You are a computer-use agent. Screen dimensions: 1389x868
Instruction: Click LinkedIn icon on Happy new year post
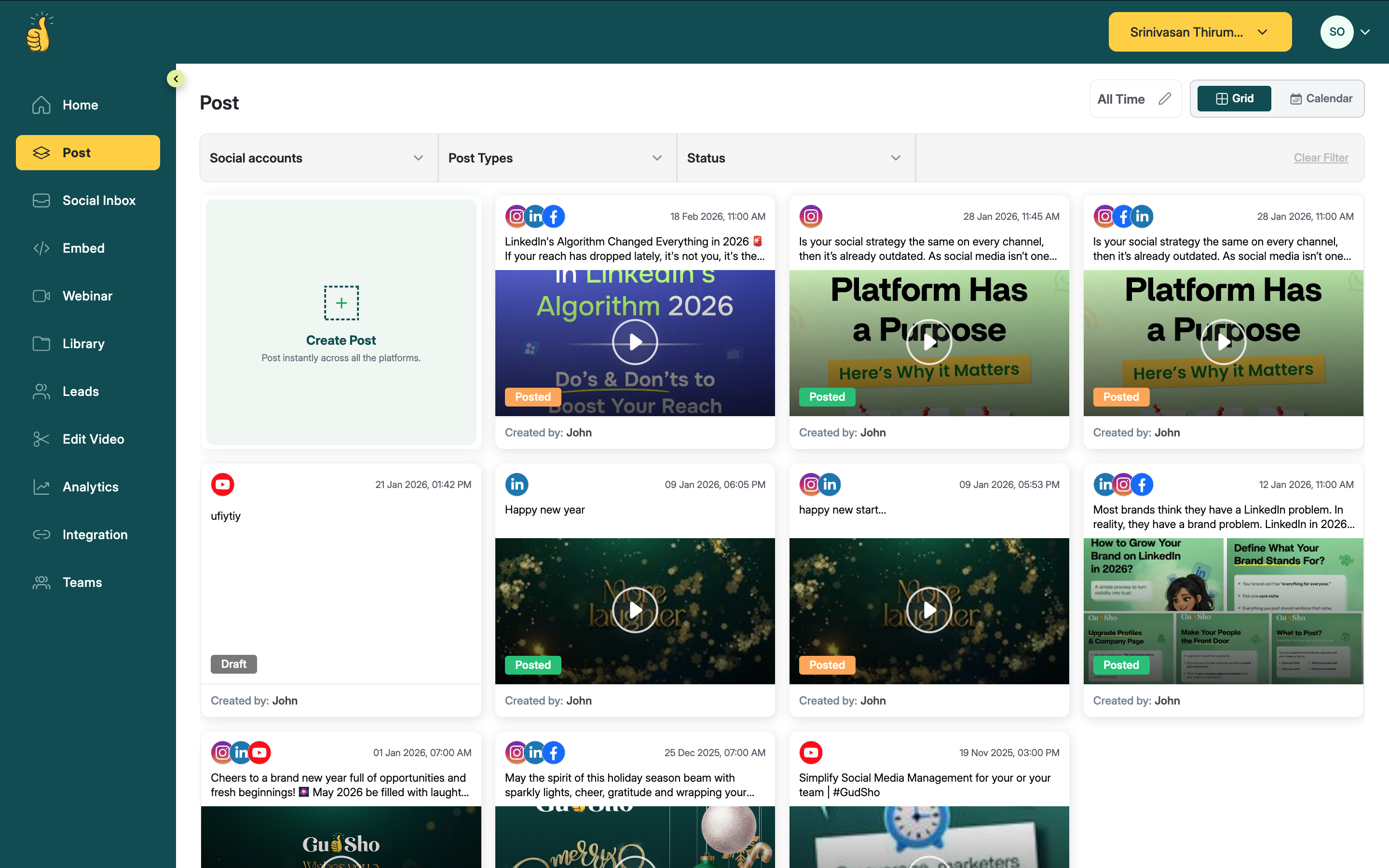(517, 485)
